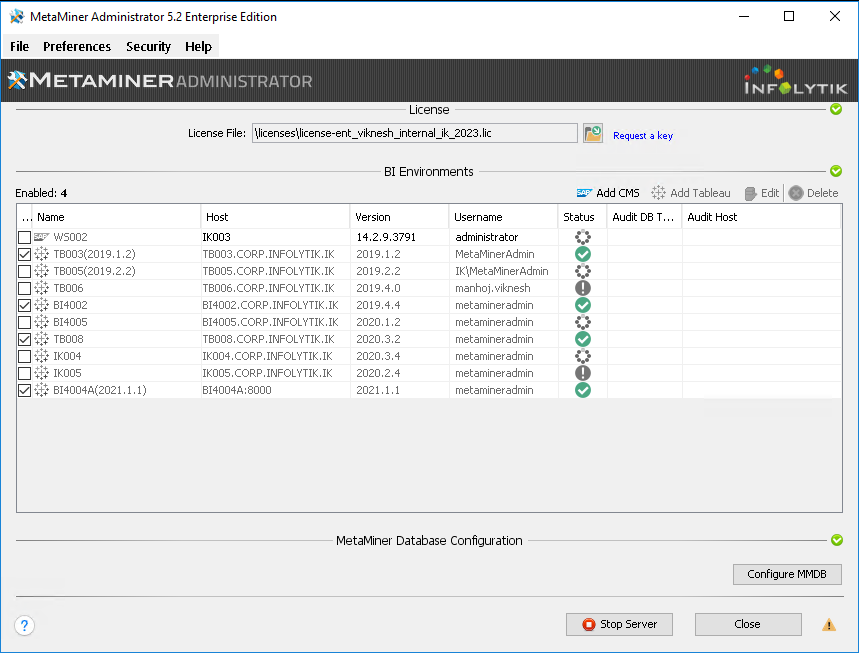
Task: Click the License section green check icon
Action: point(836,109)
